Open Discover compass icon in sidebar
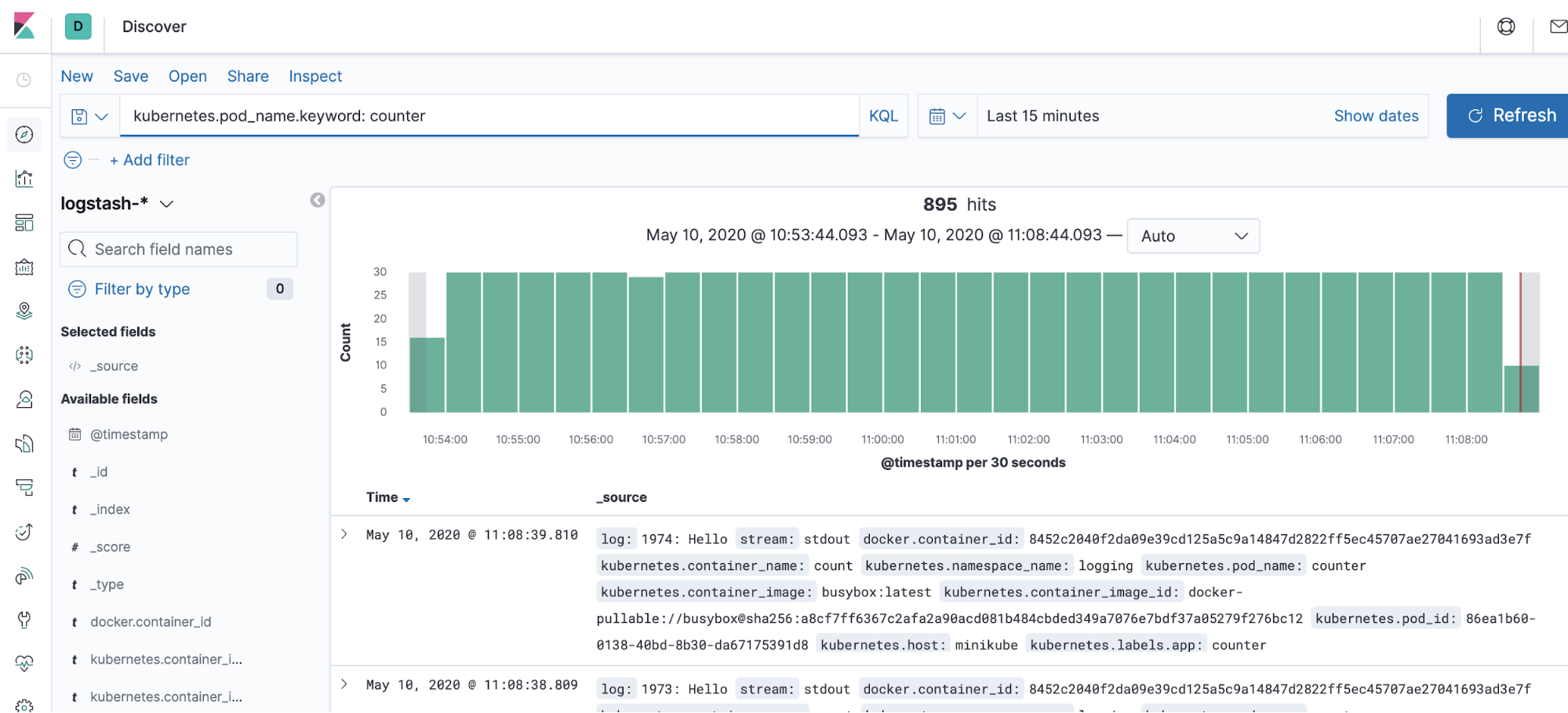 (24, 135)
